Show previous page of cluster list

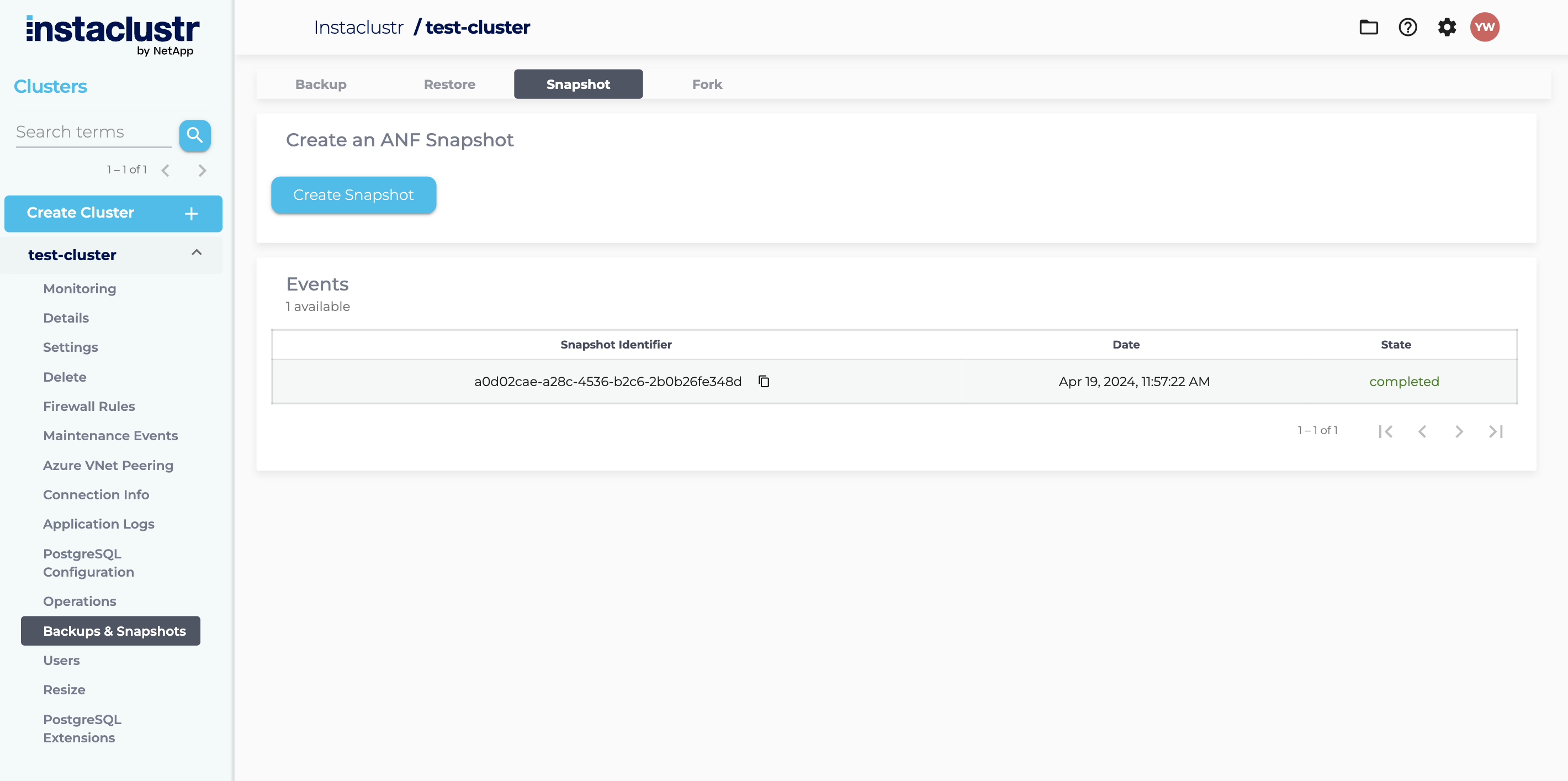(x=166, y=171)
